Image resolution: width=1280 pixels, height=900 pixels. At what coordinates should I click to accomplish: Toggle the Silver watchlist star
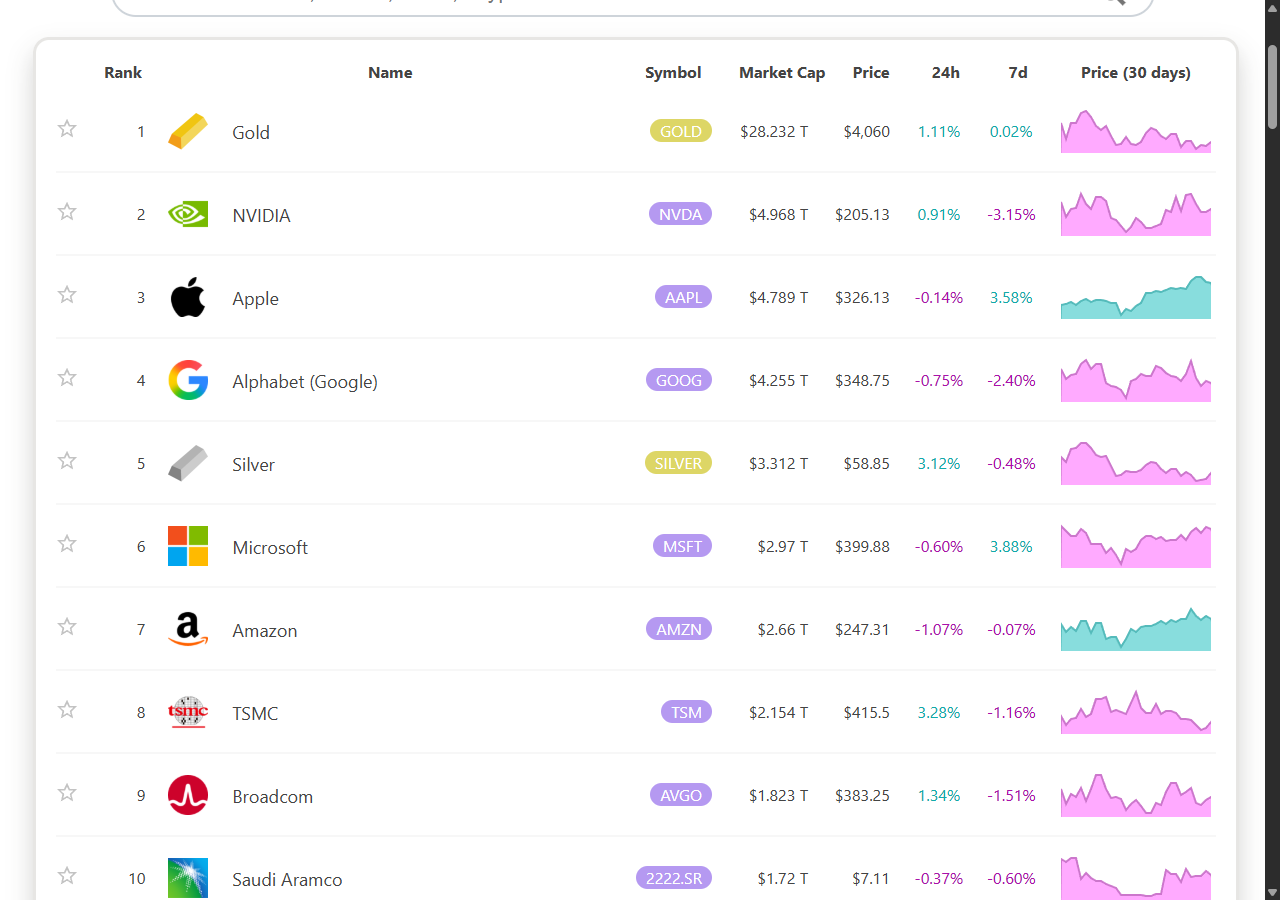point(67,460)
